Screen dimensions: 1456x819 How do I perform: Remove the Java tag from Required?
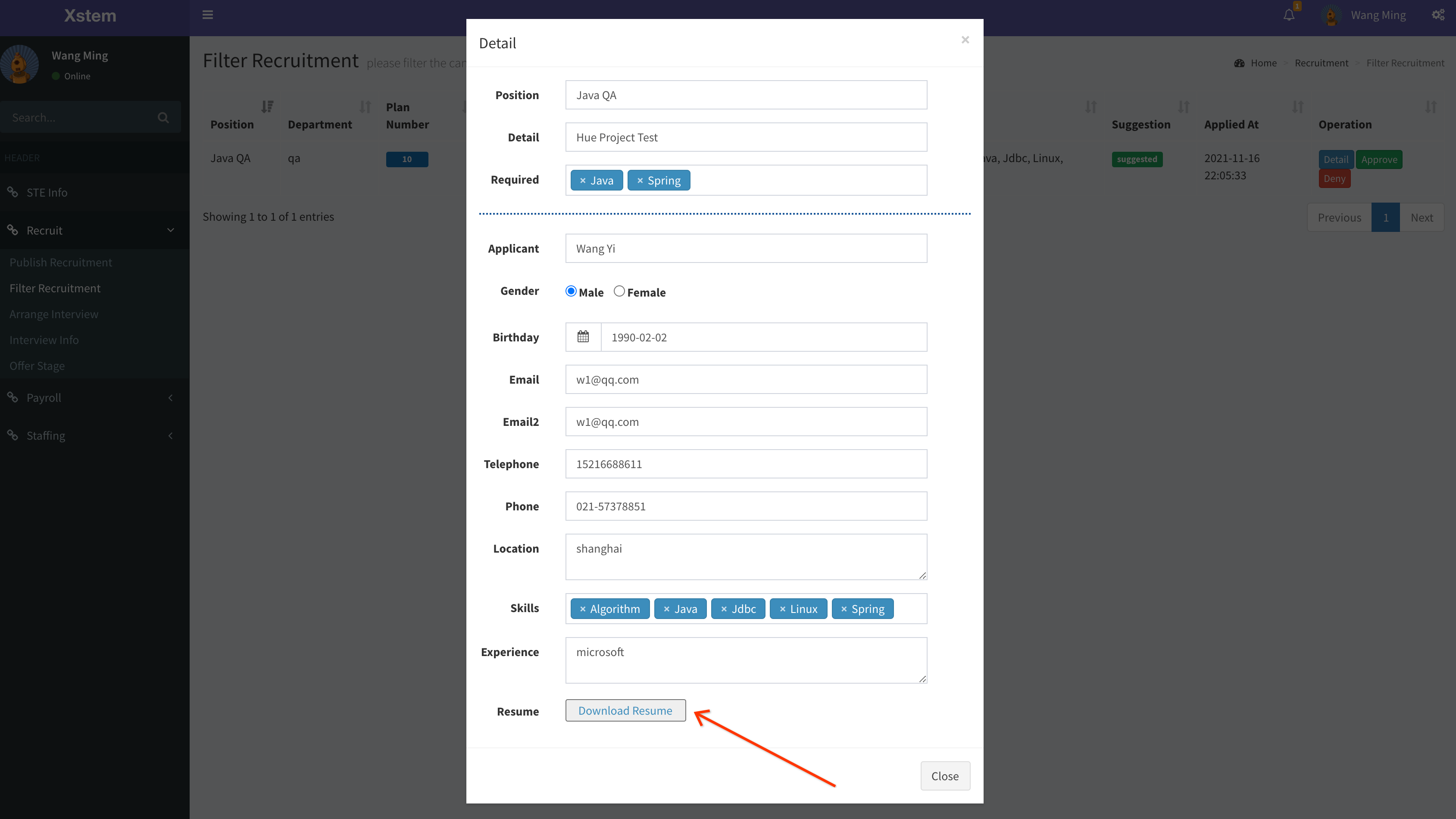pos(583,181)
